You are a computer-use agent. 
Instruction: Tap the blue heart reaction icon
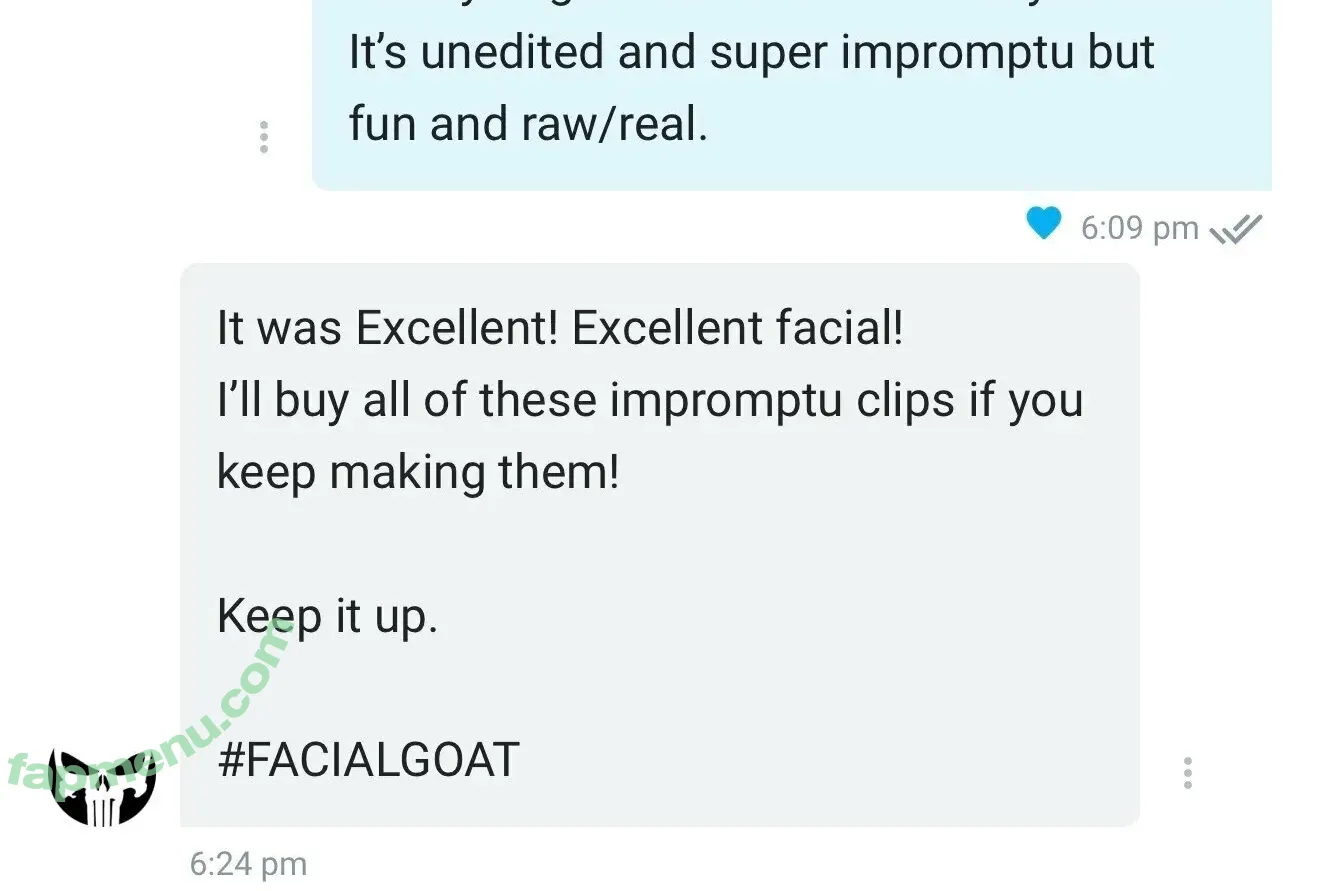click(1043, 224)
